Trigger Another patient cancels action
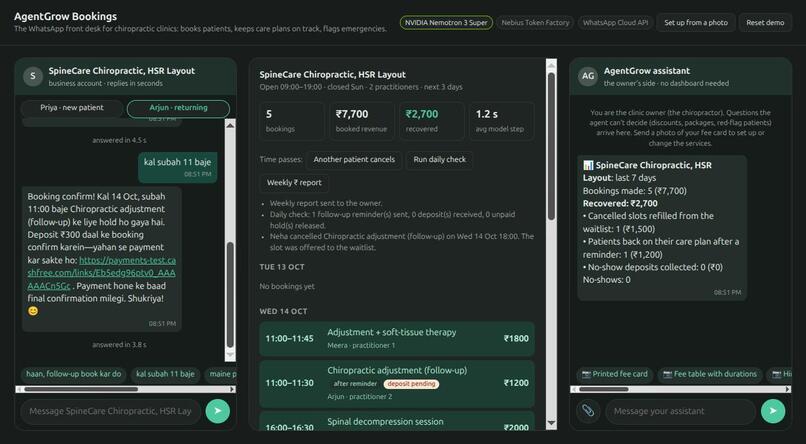The width and height of the screenshot is (806, 444). click(354, 160)
